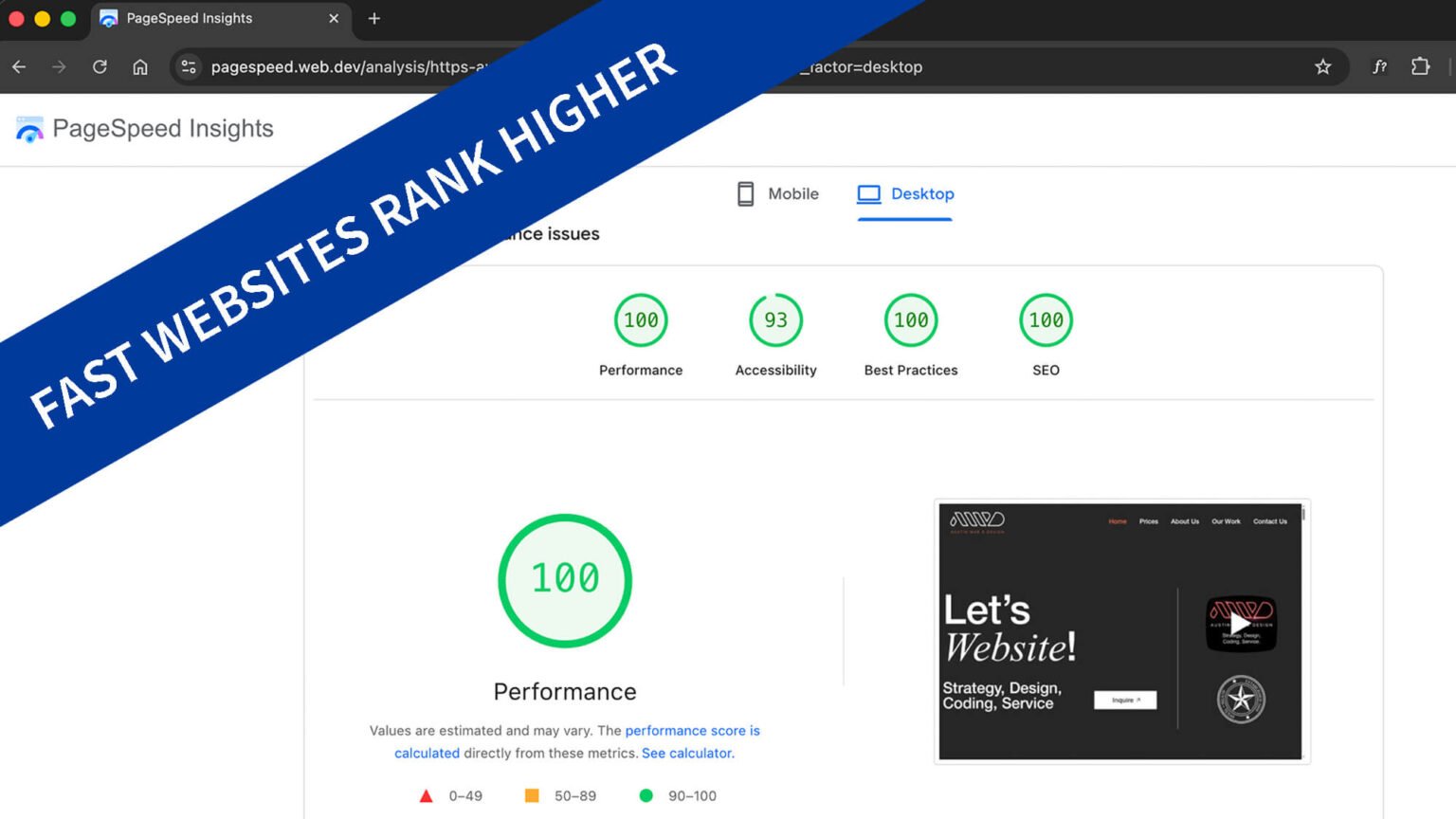Image resolution: width=1456 pixels, height=819 pixels.
Task: Click the Desktop device icon
Action: (868, 193)
